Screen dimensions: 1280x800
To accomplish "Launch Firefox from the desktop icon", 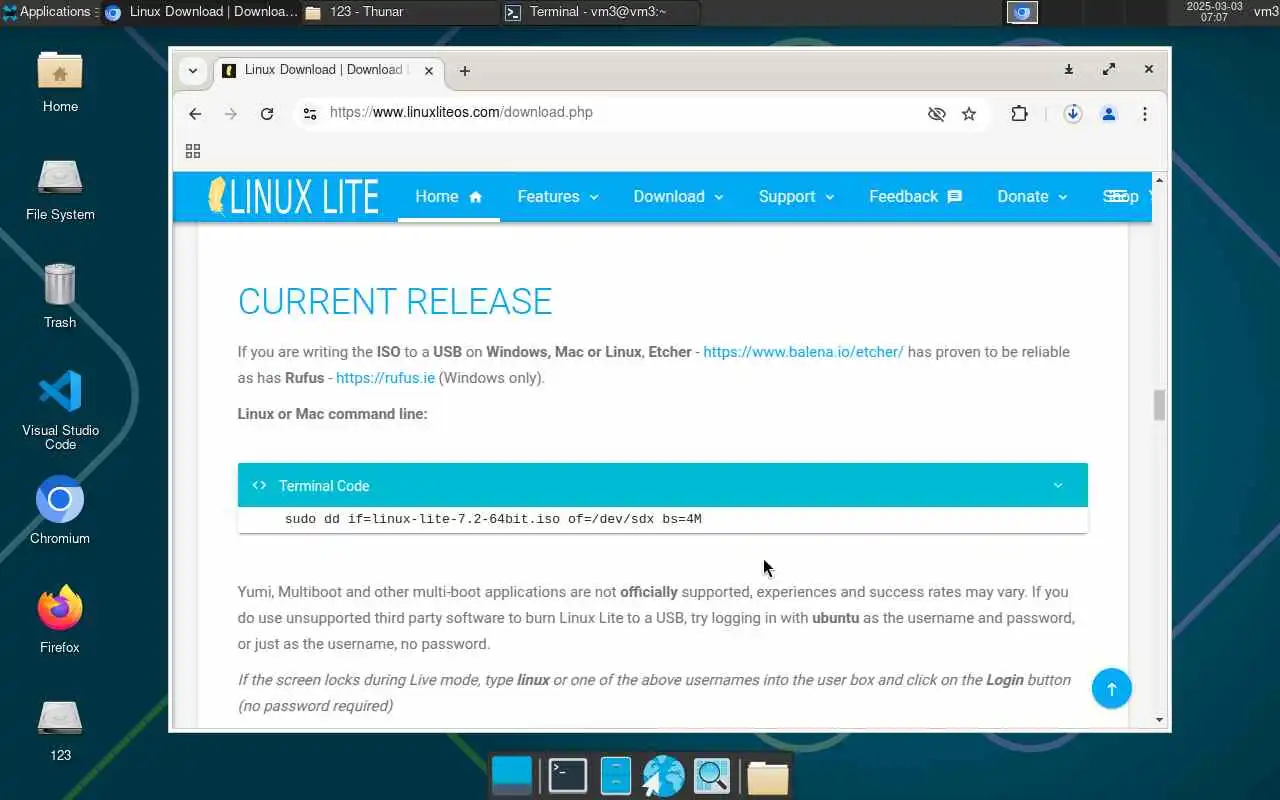I will coord(60,620).
